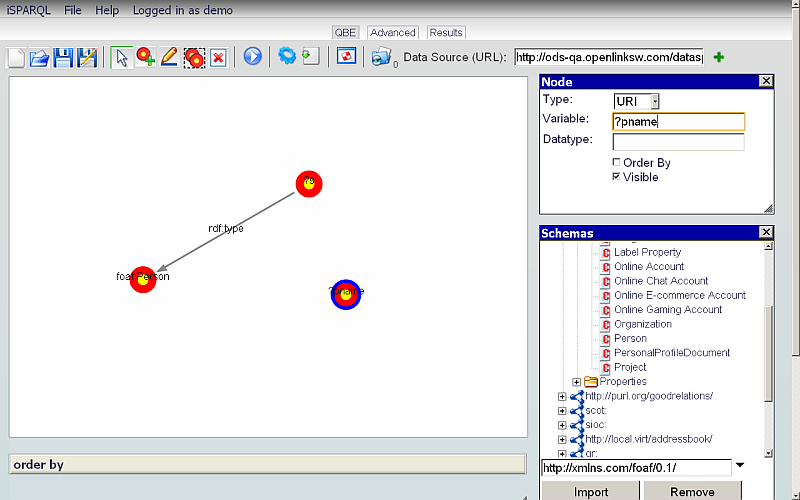Click the page with green arrow icon
Viewport: 800px width, 500px height.
310,56
